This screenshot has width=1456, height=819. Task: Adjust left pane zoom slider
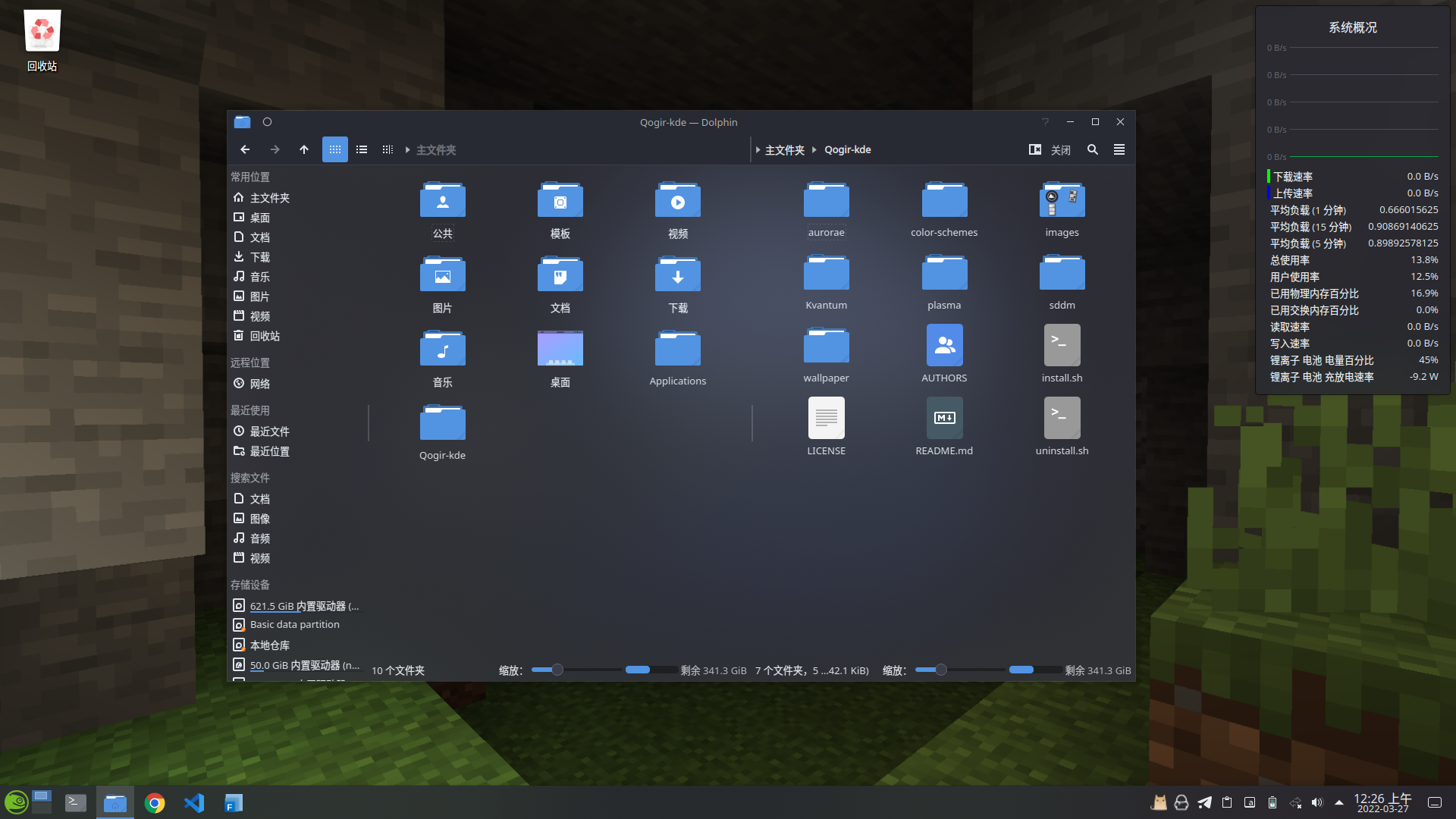coord(576,670)
